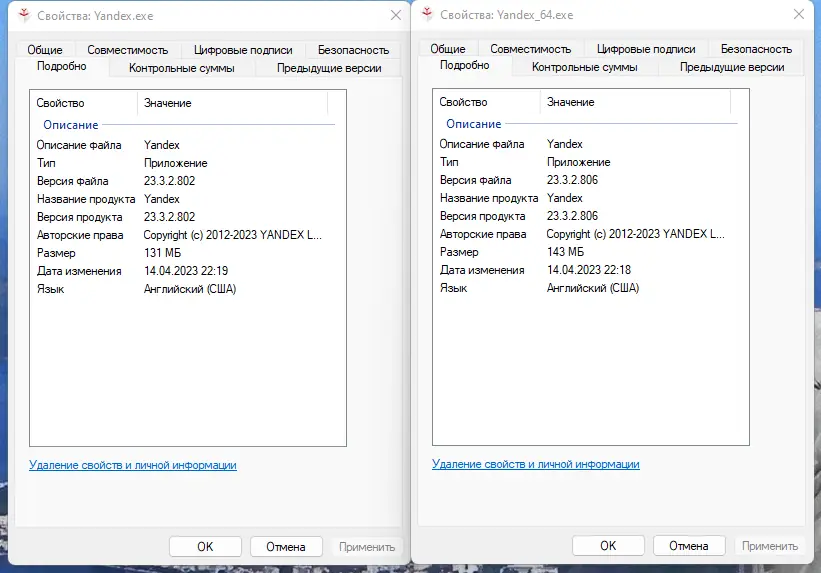
Task: Open Контрольные суммы tab in Yandex_64.exe window
Action: 584,67
